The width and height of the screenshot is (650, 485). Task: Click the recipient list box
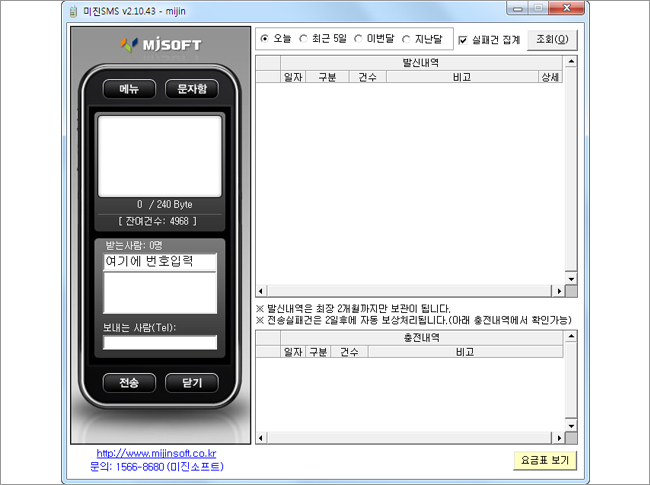point(160,293)
